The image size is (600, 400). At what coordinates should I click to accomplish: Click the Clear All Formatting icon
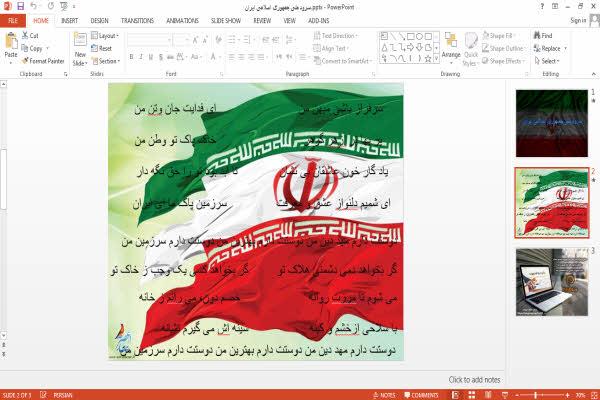tap(219, 40)
